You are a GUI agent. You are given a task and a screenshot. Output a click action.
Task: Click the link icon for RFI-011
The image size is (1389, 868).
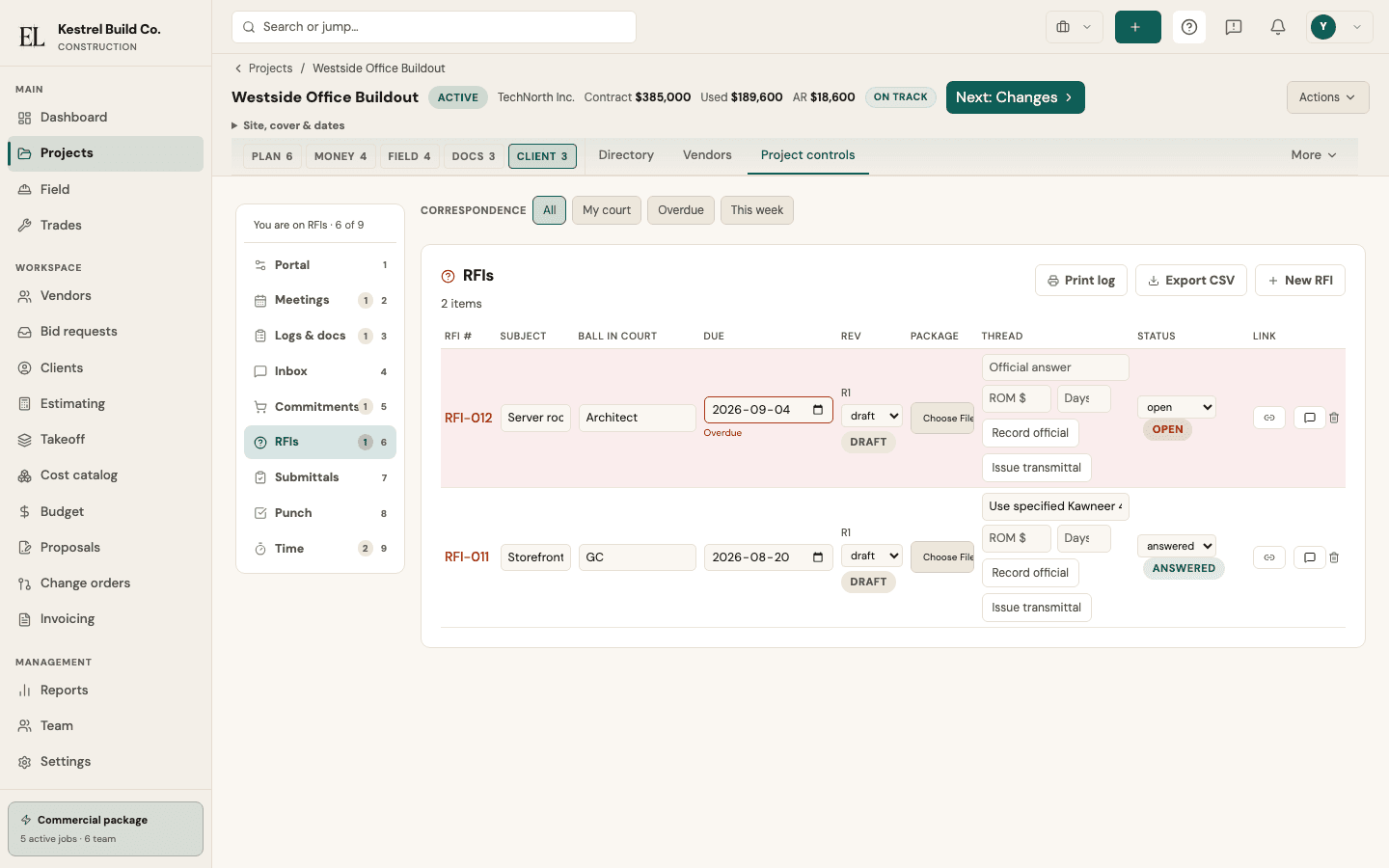[1269, 557]
